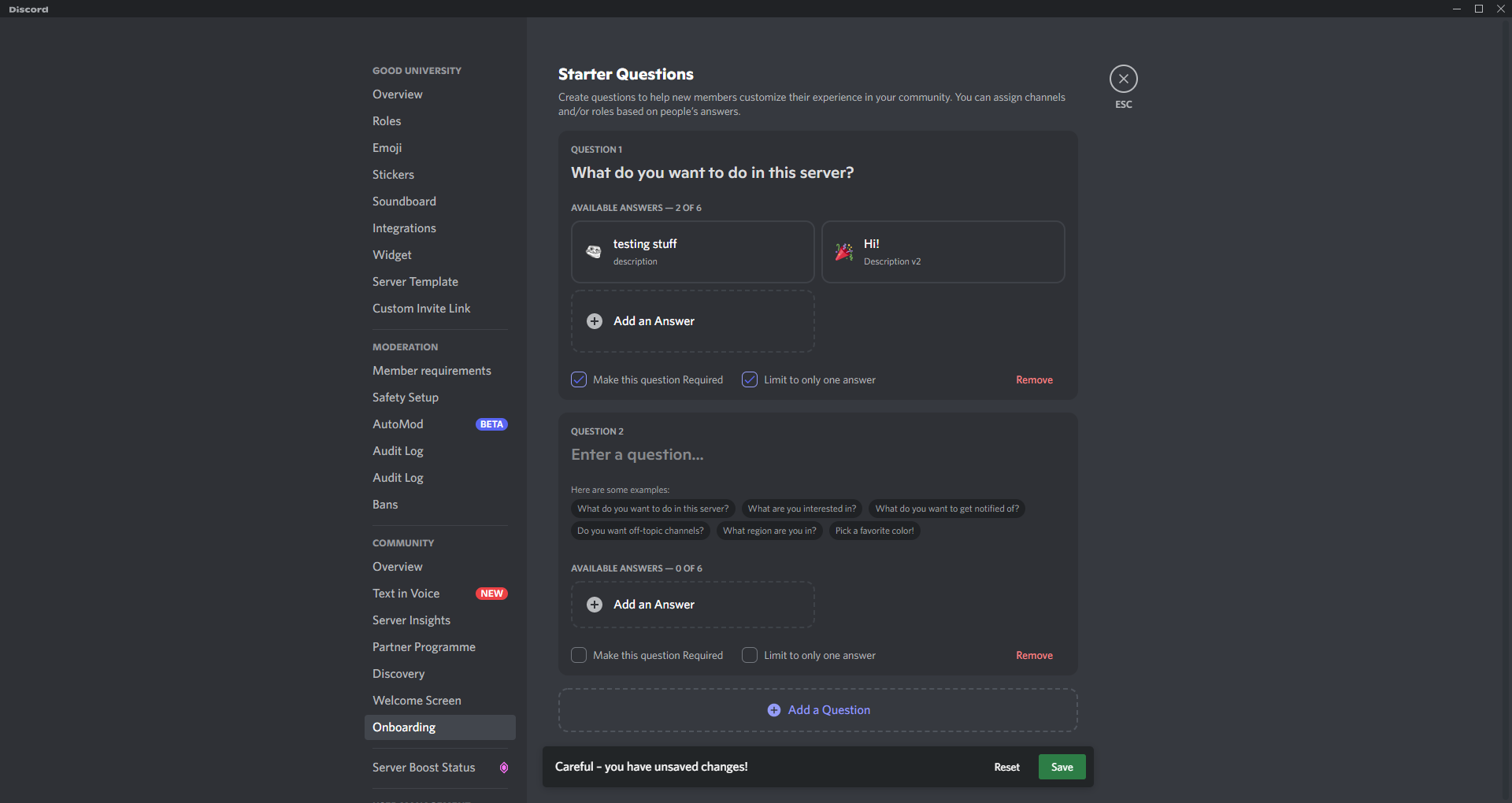Save the unsaved changes
Viewport: 1512px width, 803px height.
(1062, 766)
